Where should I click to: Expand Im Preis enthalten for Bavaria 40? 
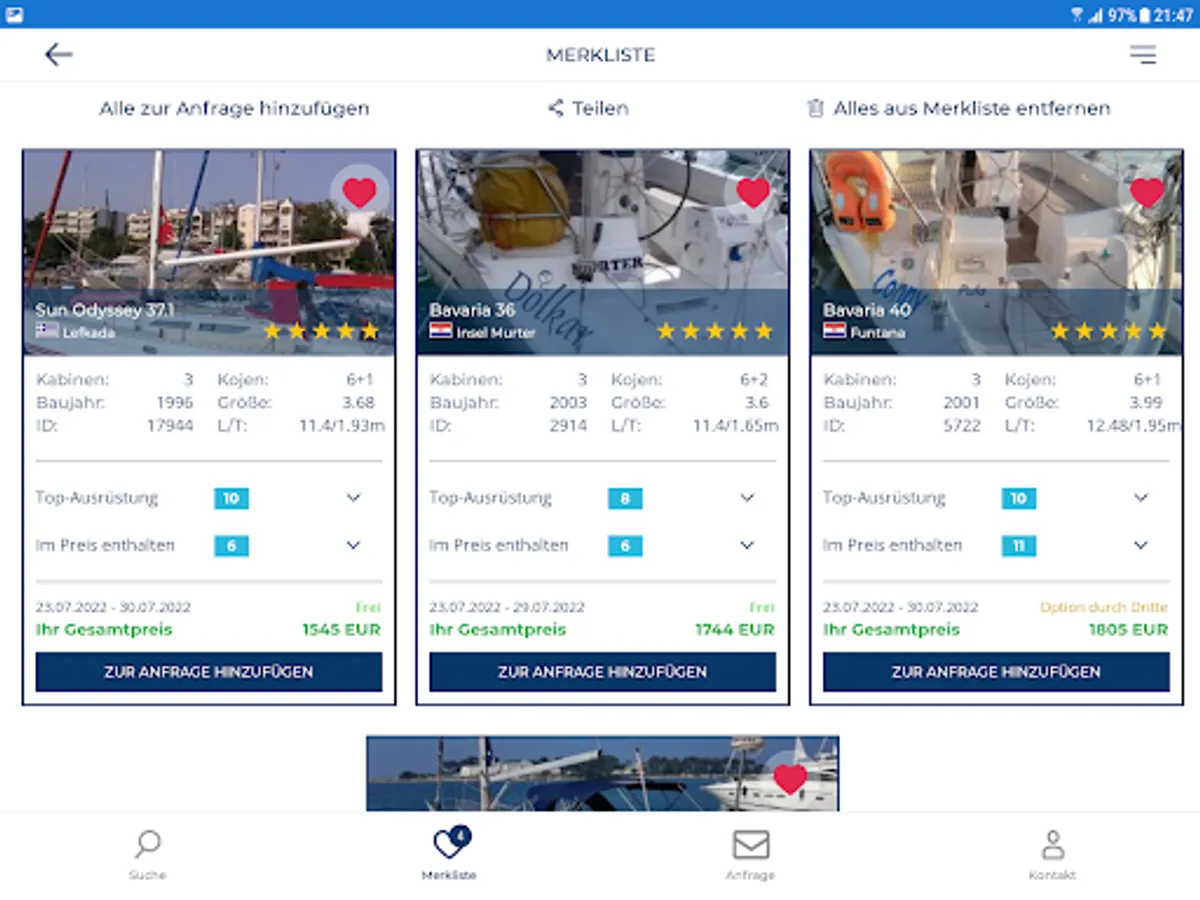(1141, 545)
